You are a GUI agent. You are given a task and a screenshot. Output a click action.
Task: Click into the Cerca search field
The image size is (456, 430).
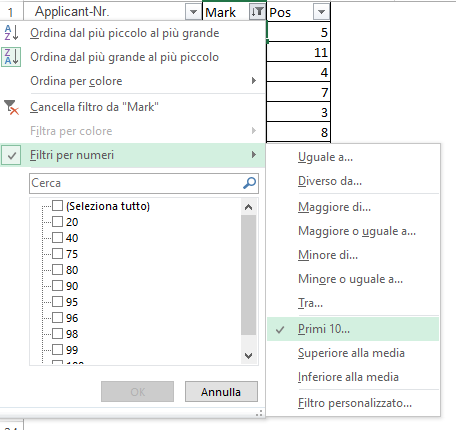[136, 183]
